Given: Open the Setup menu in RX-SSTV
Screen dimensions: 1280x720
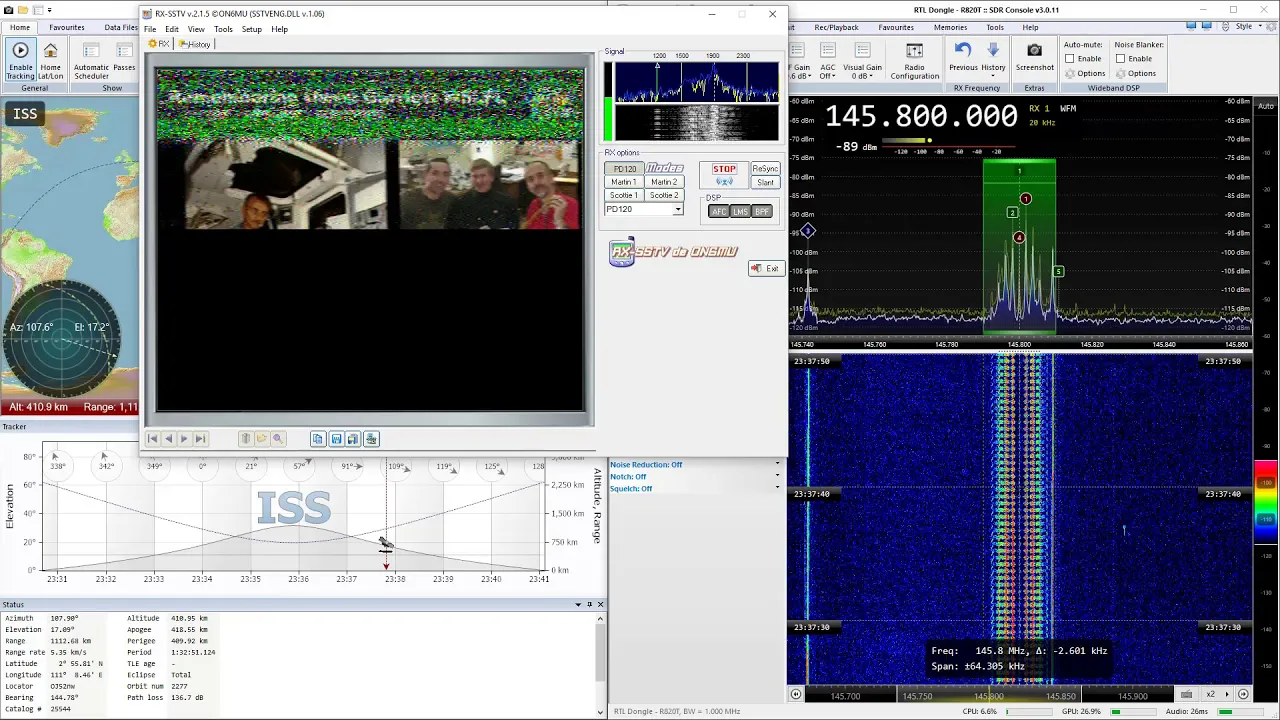Looking at the screenshot, I should (251, 29).
